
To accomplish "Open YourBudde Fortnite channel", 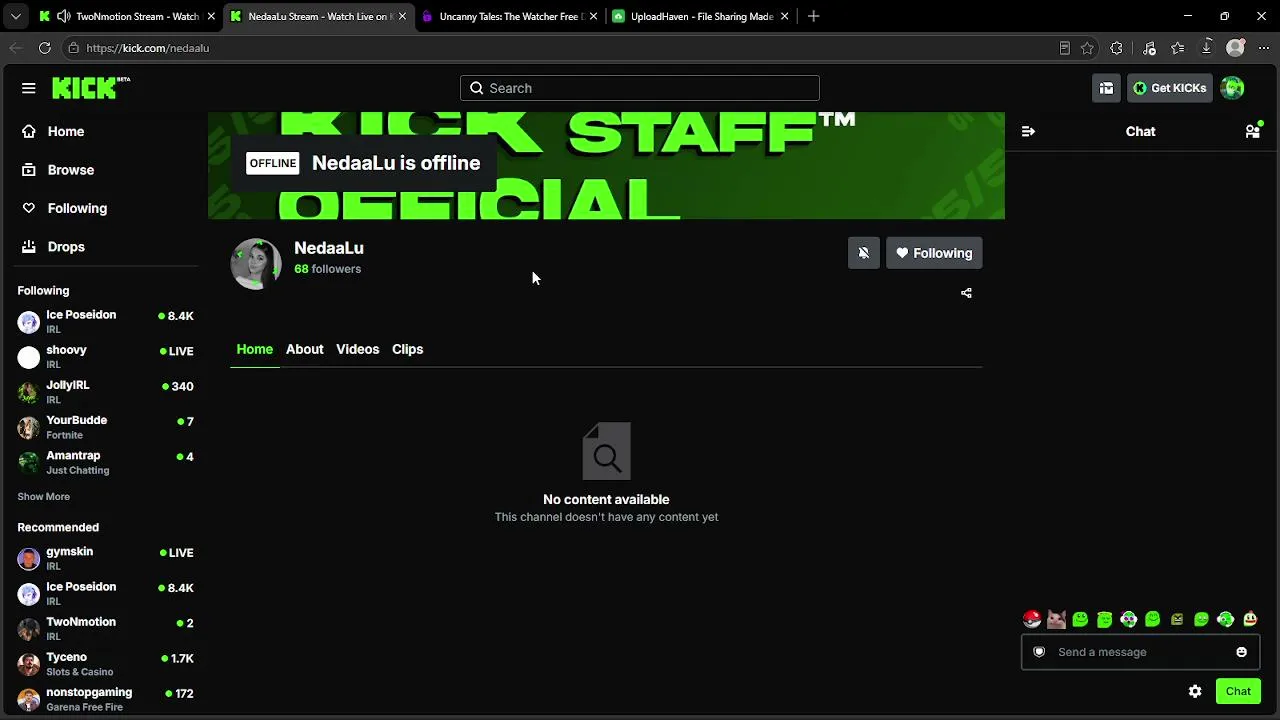I will point(105,427).
